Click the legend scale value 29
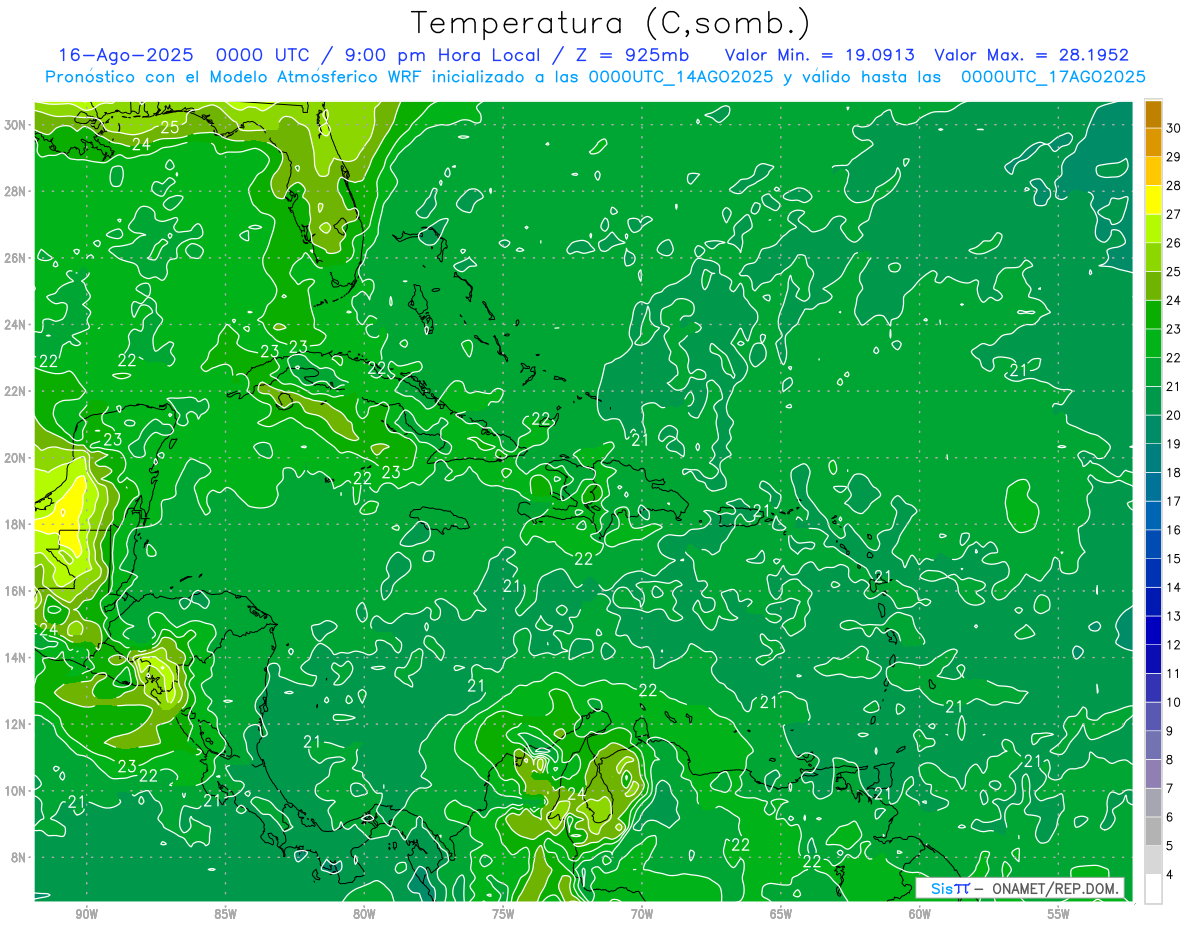Viewport: 1200px width, 927px height. (1175, 157)
